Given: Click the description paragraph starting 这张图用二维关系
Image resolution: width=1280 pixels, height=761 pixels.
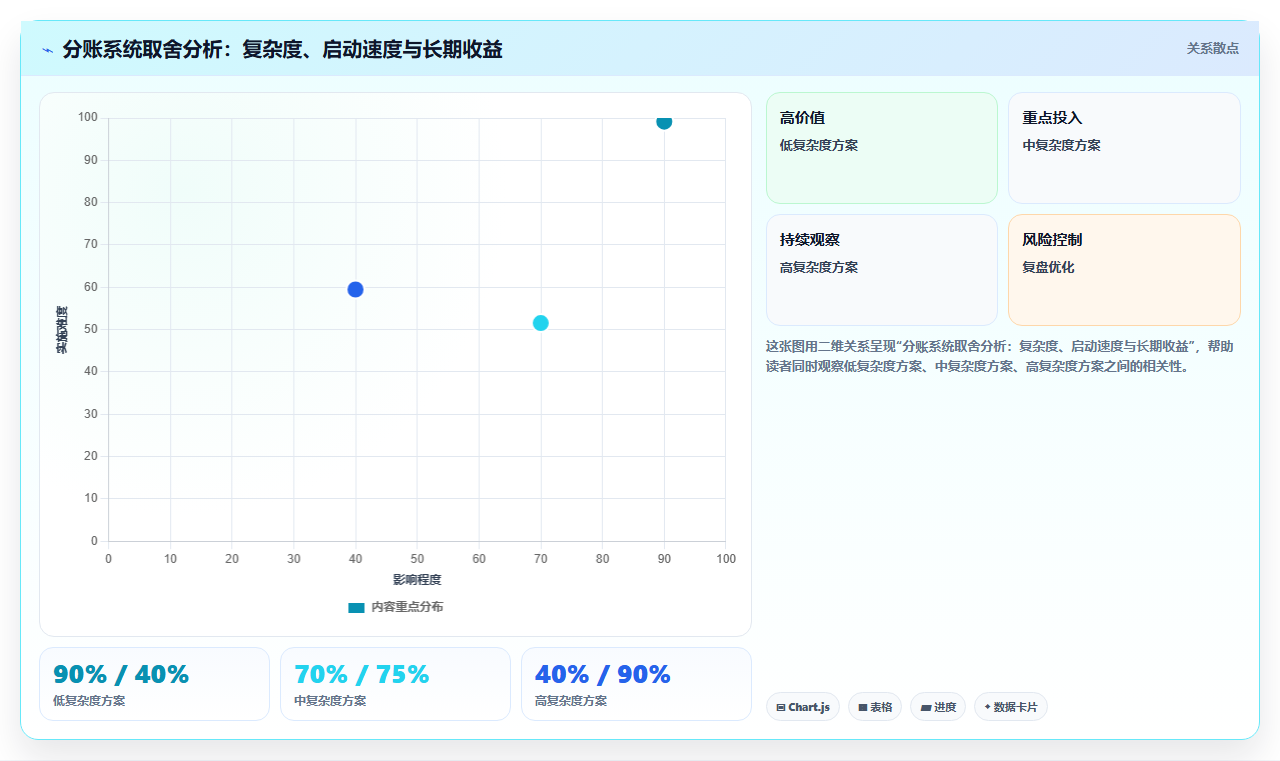Looking at the screenshot, I should pyautogui.click(x=1000, y=356).
